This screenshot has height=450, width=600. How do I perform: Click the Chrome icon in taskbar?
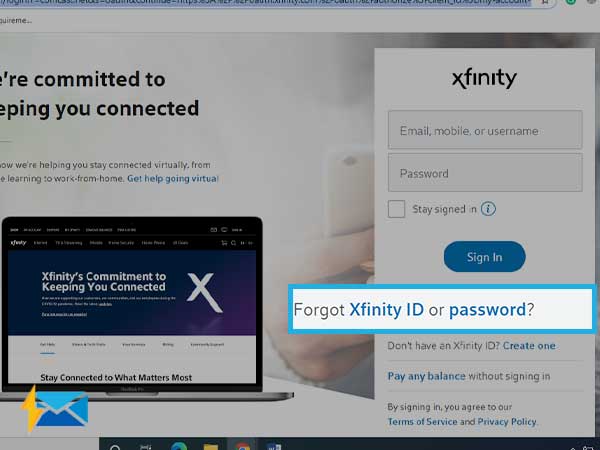pos(242,446)
